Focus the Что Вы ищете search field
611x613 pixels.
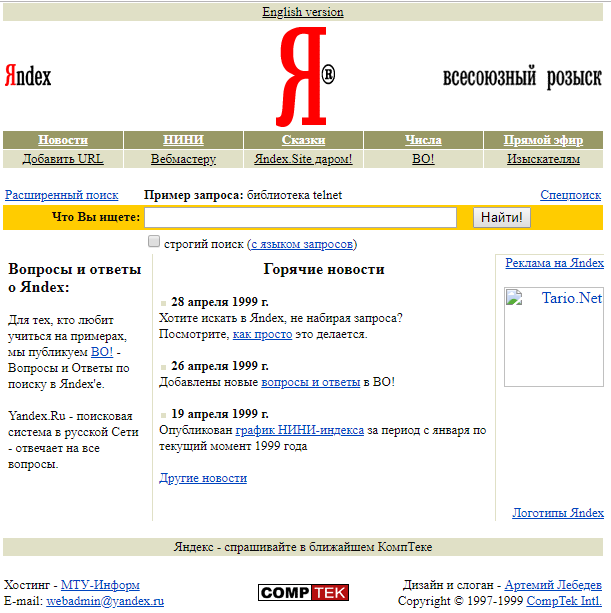300,217
